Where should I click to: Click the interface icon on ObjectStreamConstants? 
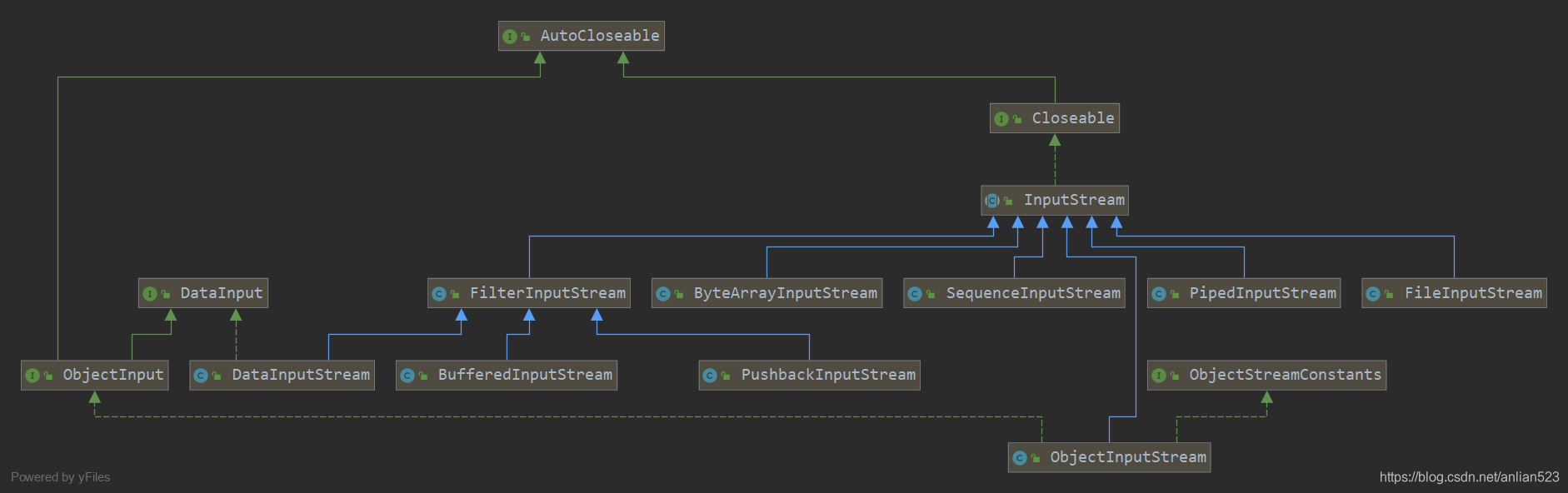pos(1159,376)
